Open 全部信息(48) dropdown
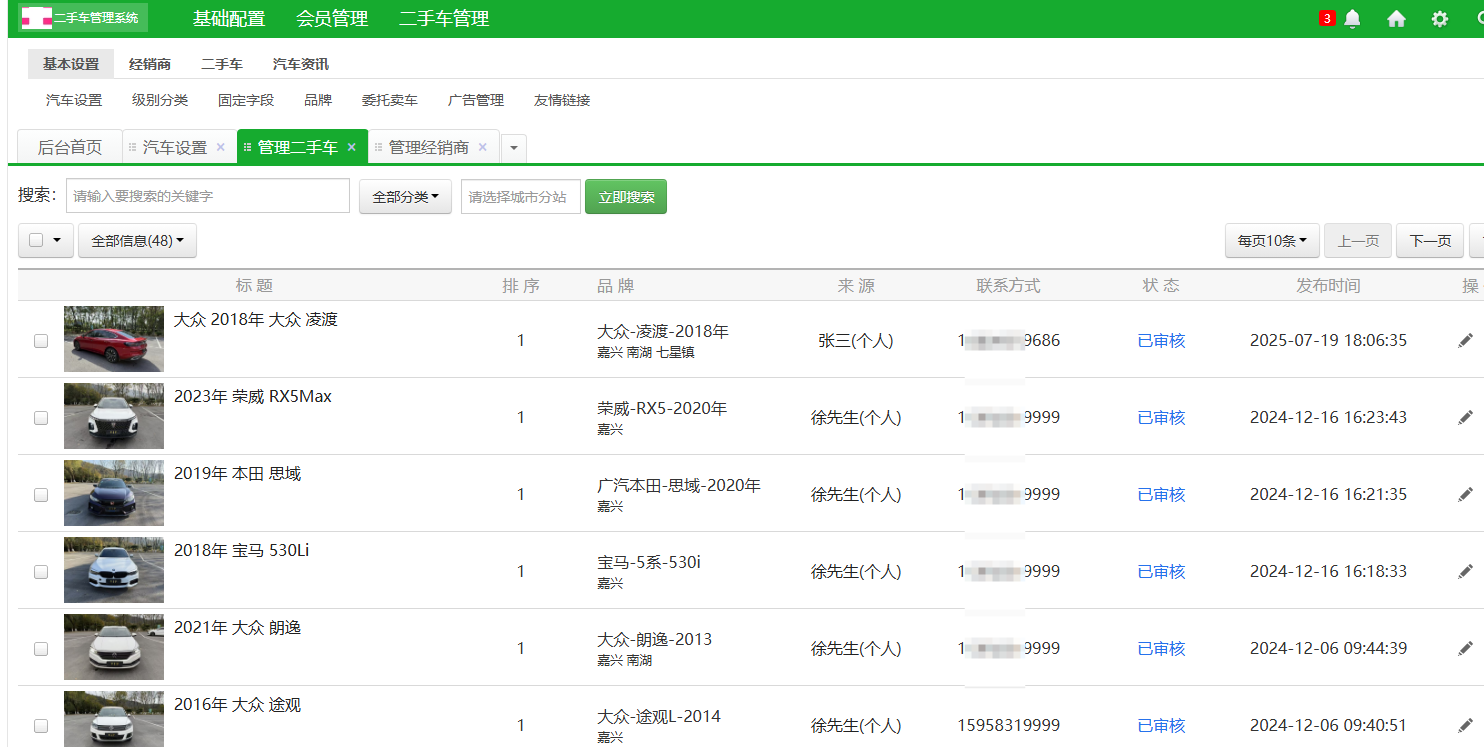Viewport: 1484px width, 747px height. [x=137, y=241]
